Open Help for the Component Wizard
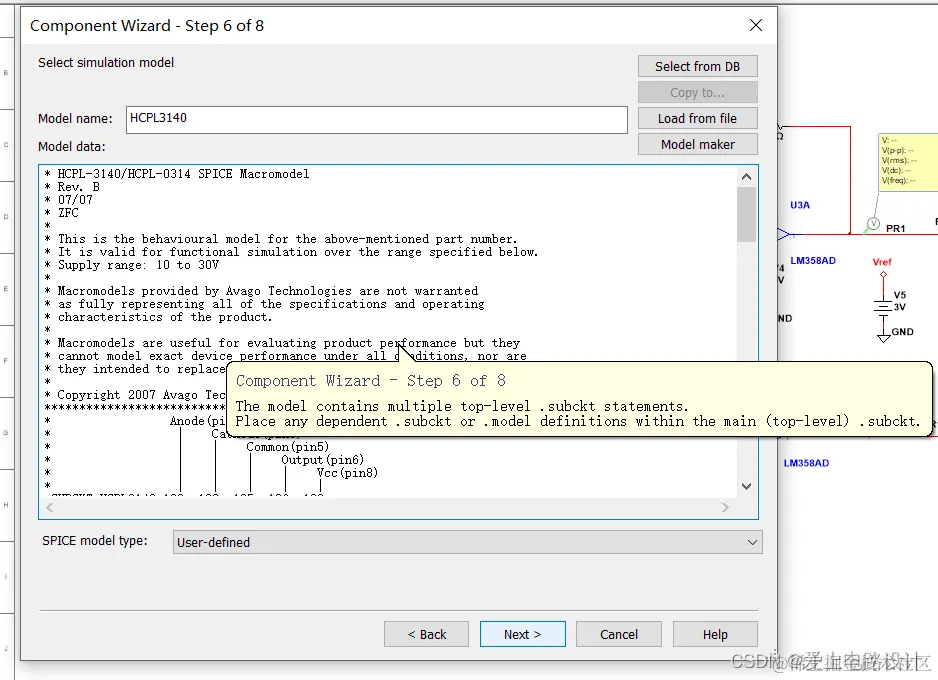The width and height of the screenshot is (938, 680). pyautogui.click(x=714, y=634)
